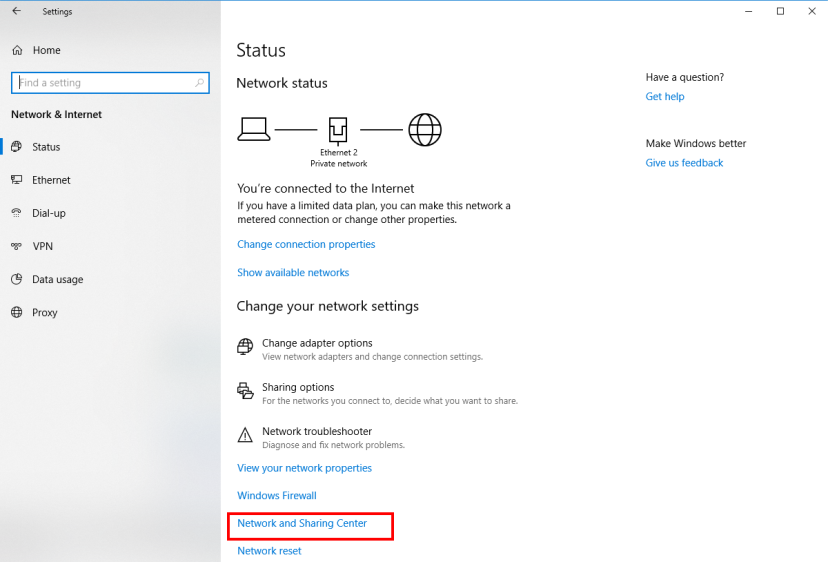The width and height of the screenshot is (828, 562).
Task: Open the Data usage page
Action: coord(57,279)
